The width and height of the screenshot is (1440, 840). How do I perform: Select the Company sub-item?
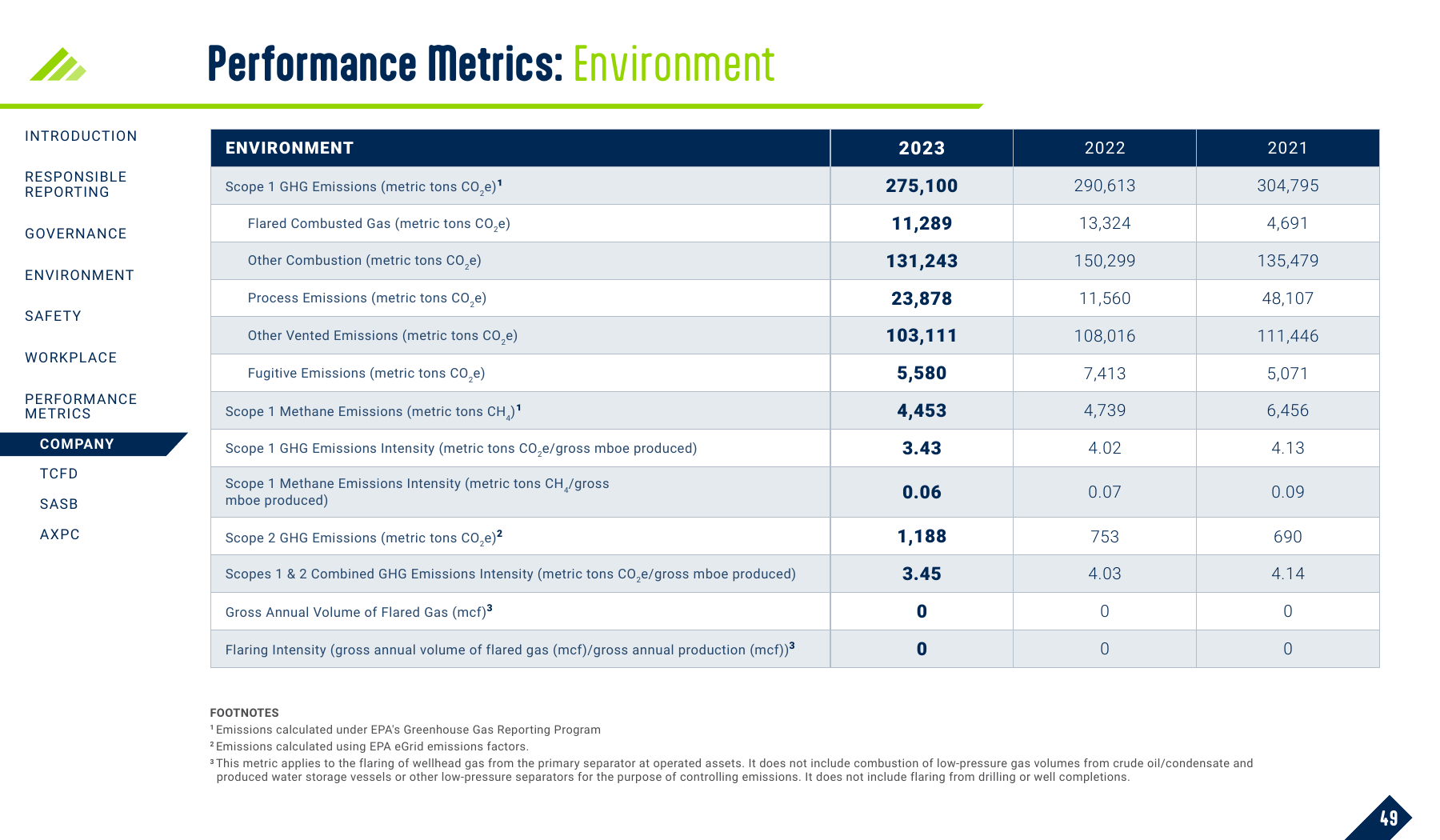pos(77,444)
